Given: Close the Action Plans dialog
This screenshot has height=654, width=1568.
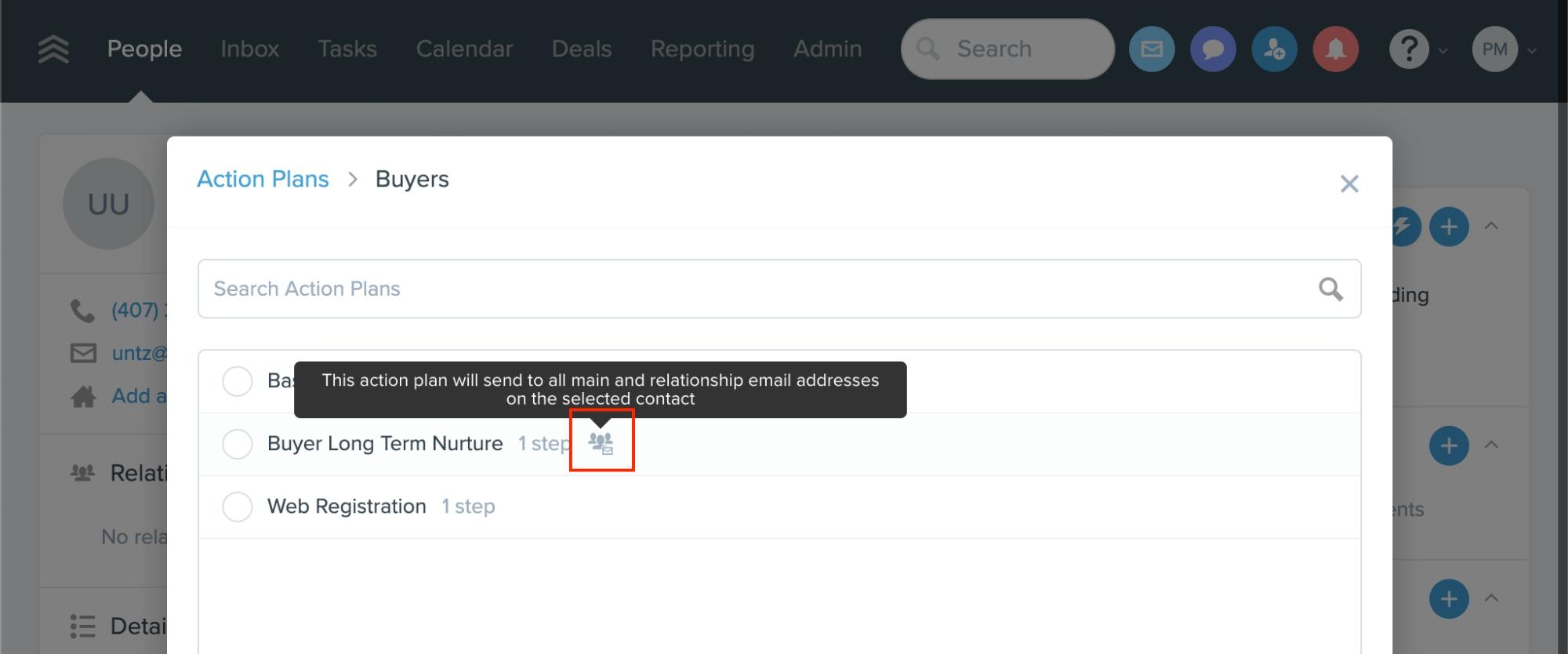Looking at the screenshot, I should [1349, 183].
